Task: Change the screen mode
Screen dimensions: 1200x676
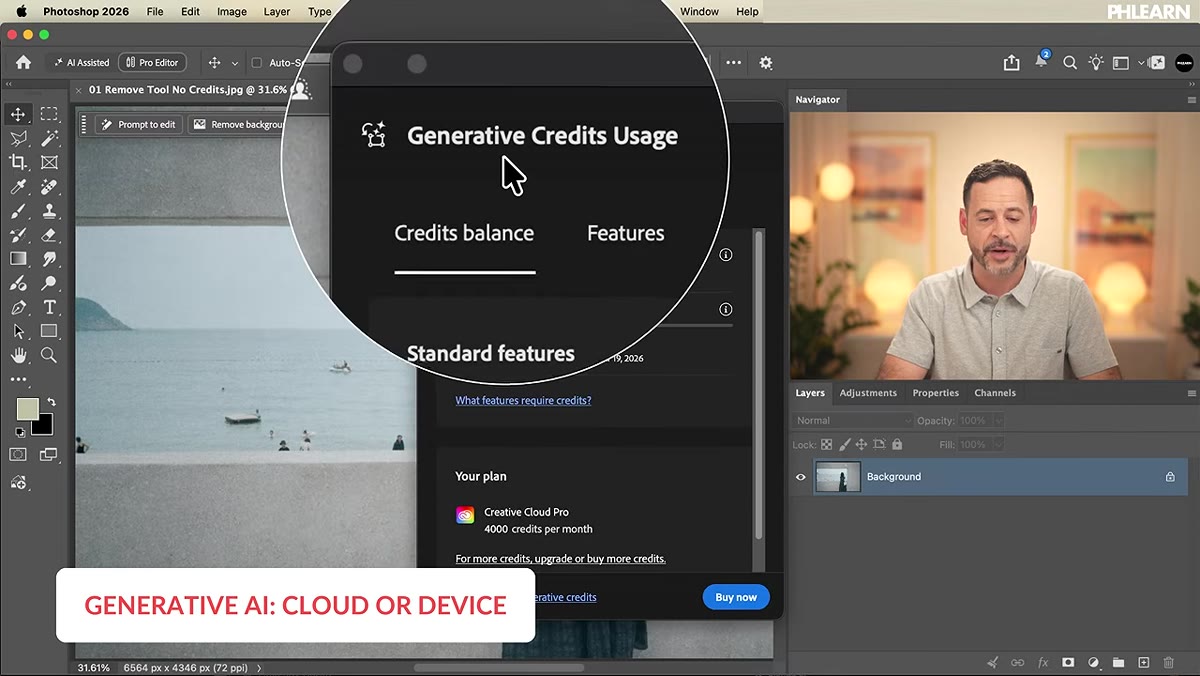Action: [49, 455]
